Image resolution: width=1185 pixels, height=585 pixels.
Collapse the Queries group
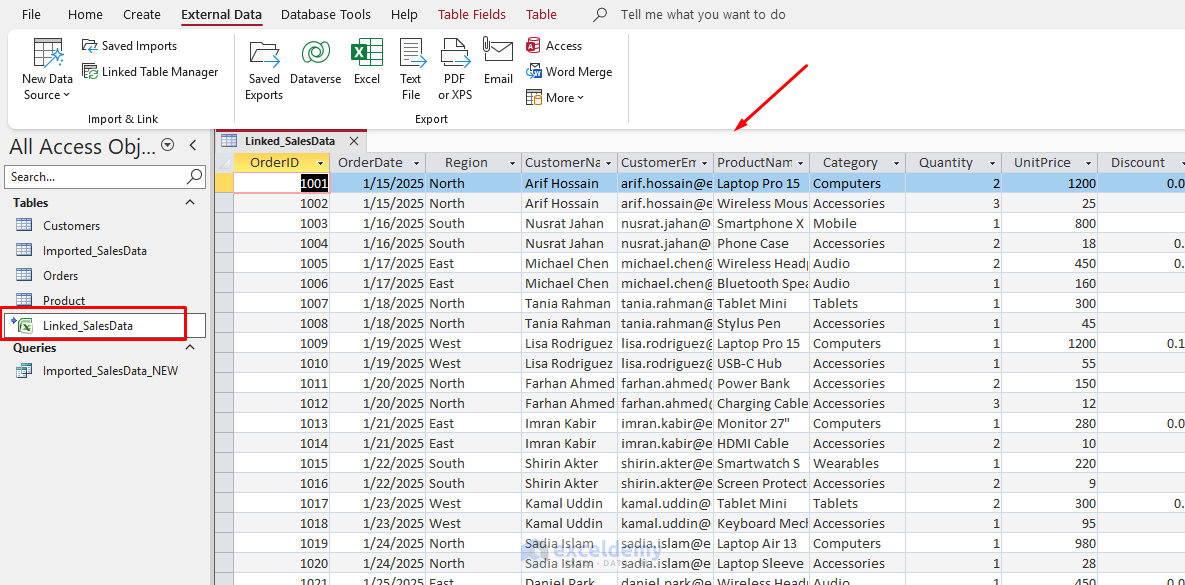click(x=190, y=347)
